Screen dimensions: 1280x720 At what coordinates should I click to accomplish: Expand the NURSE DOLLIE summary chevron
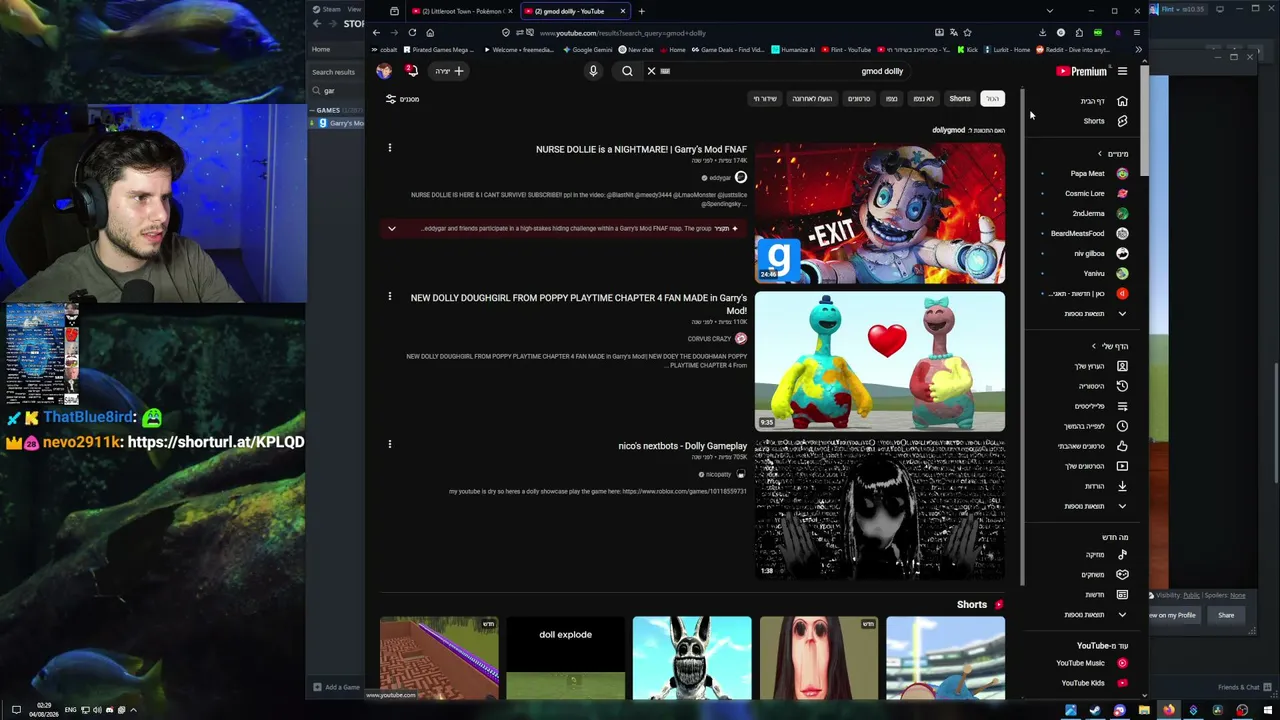(x=392, y=229)
